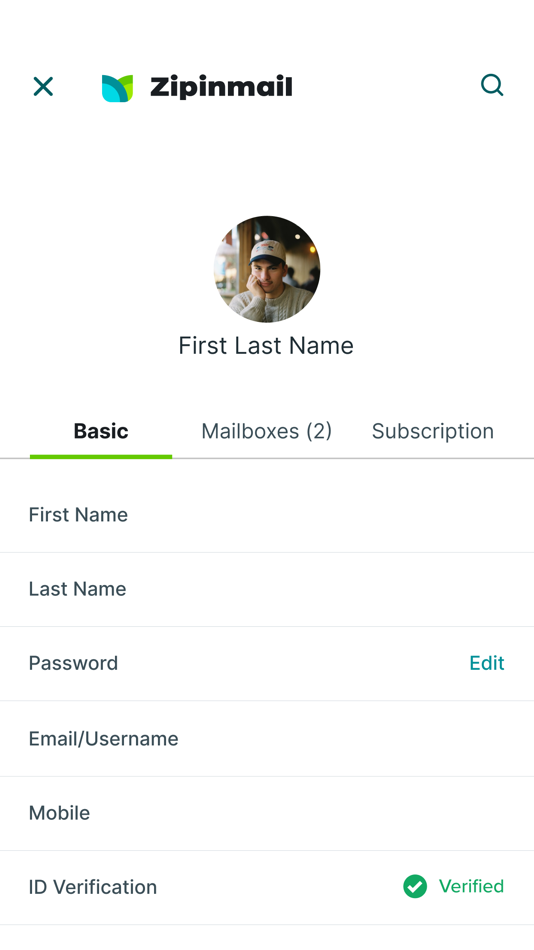Click the green underline beneath Basic tab
This screenshot has width=534, height=950.
tap(101, 457)
